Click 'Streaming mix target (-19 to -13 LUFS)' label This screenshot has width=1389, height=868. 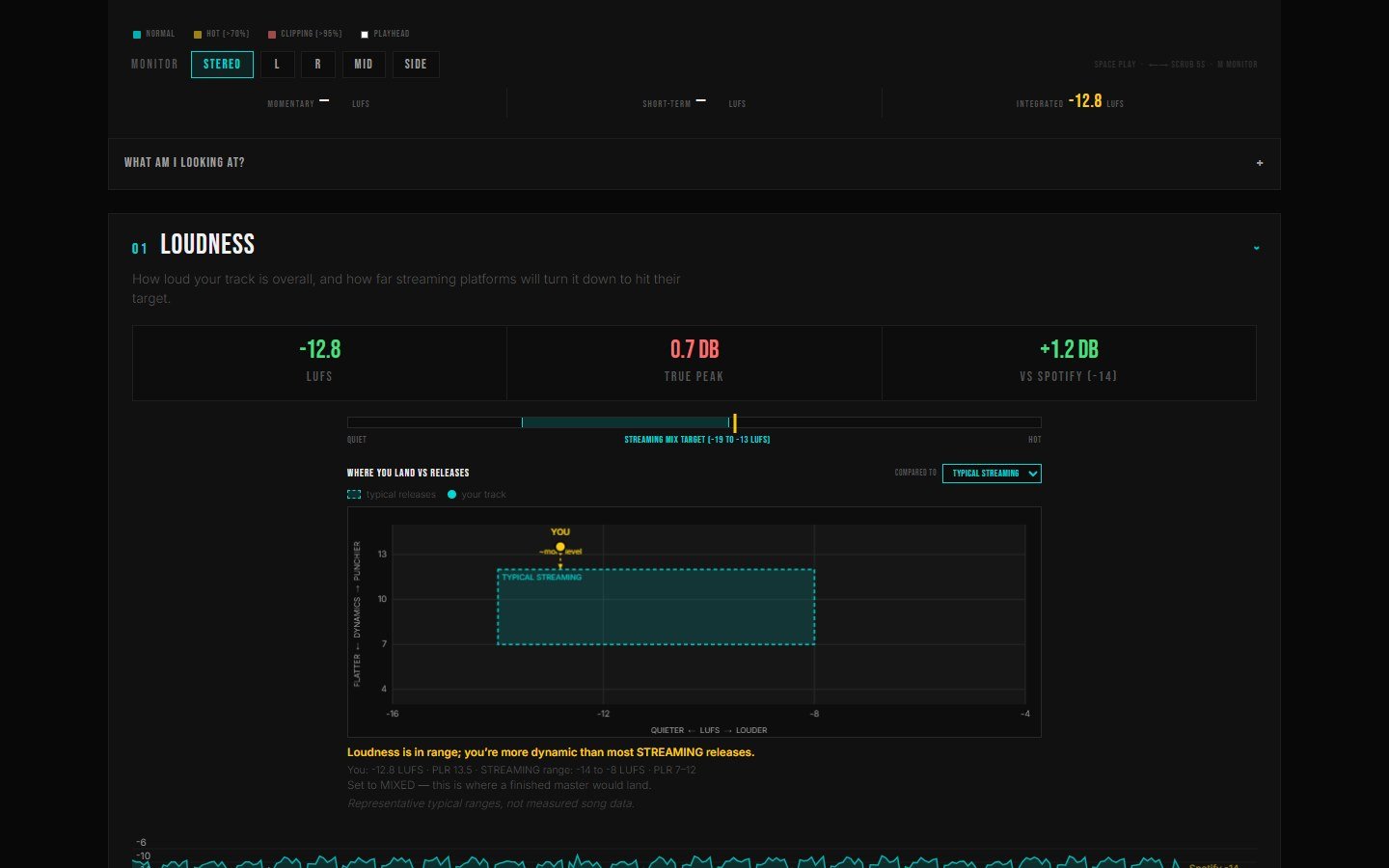[697, 440]
